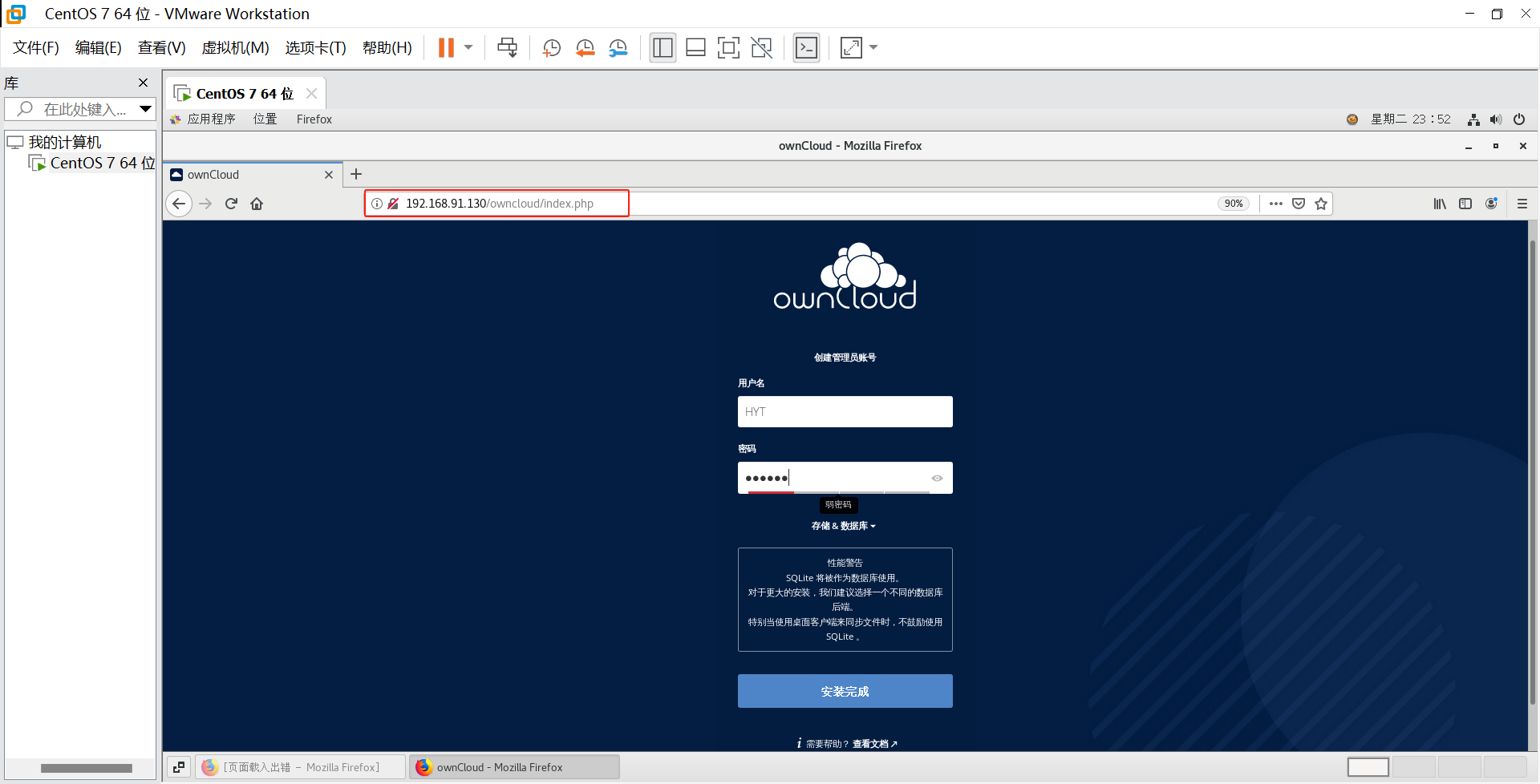The image size is (1540, 784).
Task: Click the 90% zoom level control
Action: [1234, 203]
